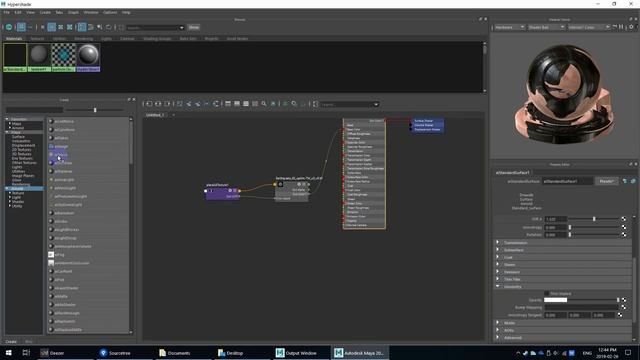The height and width of the screenshot is (360, 640).
Task: Click the IOR slider
Action: tap(594, 219)
